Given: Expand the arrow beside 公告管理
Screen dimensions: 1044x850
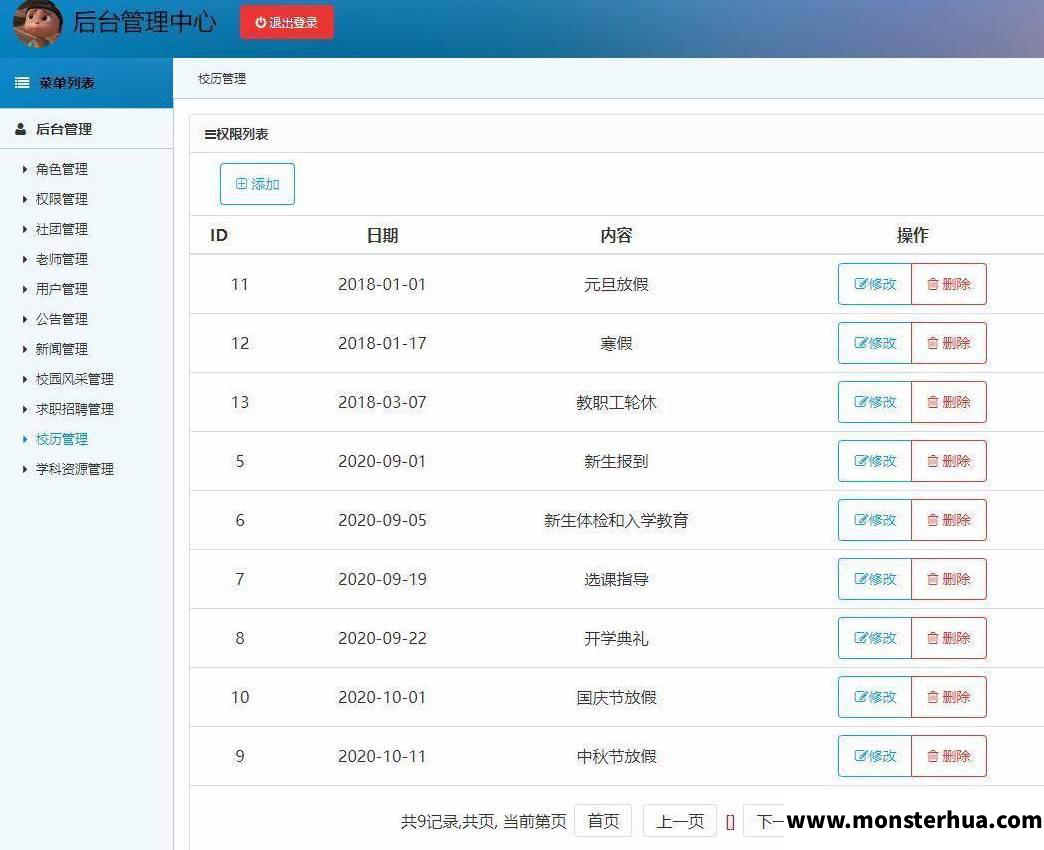Looking at the screenshot, I should click(25, 319).
